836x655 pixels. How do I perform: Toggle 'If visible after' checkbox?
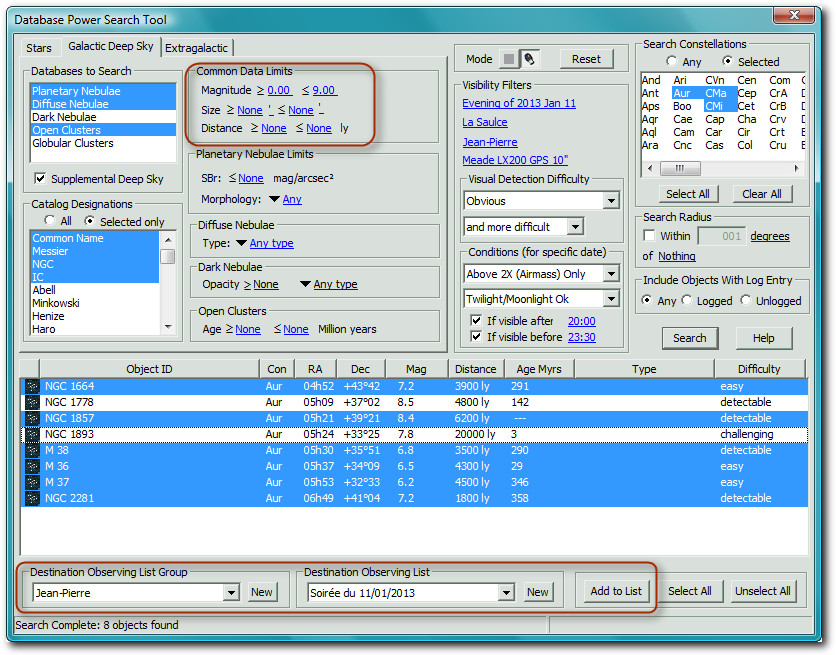pos(476,320)
